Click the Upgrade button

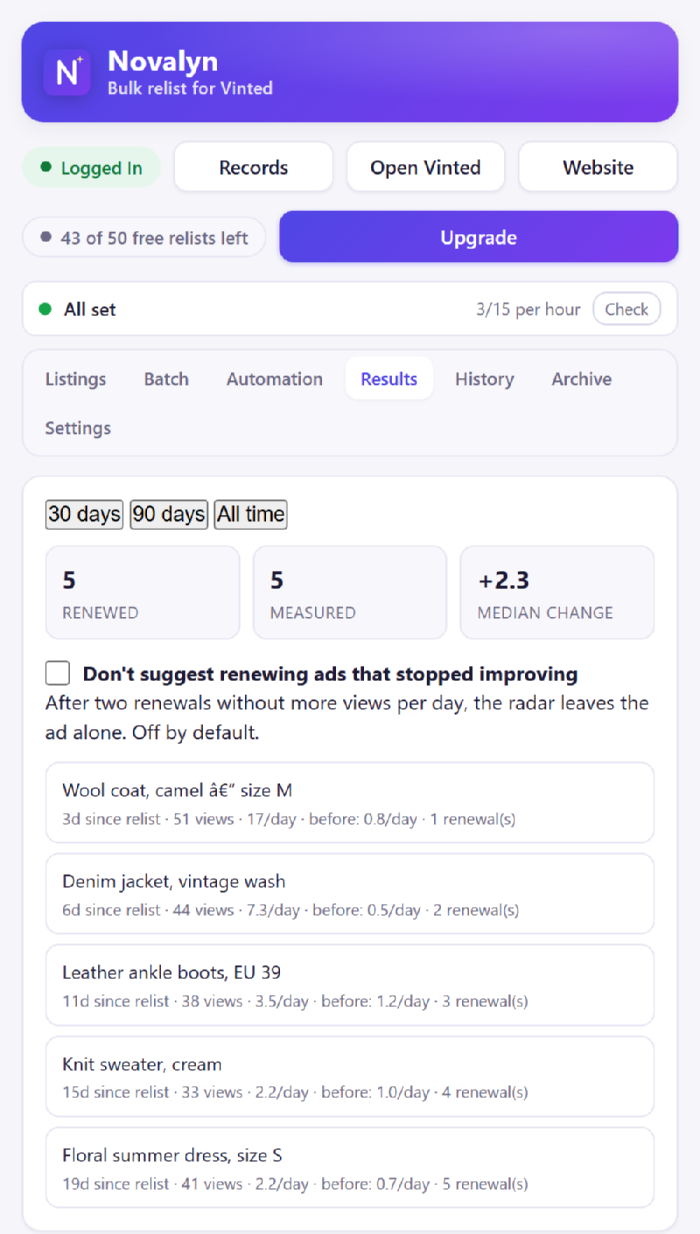coord(479,237)
